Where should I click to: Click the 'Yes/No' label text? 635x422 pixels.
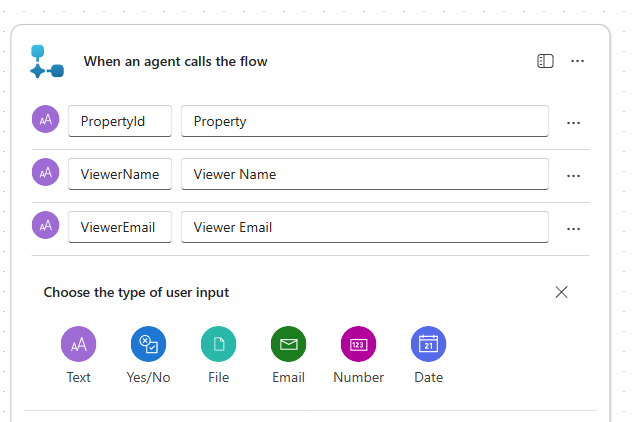149,377
